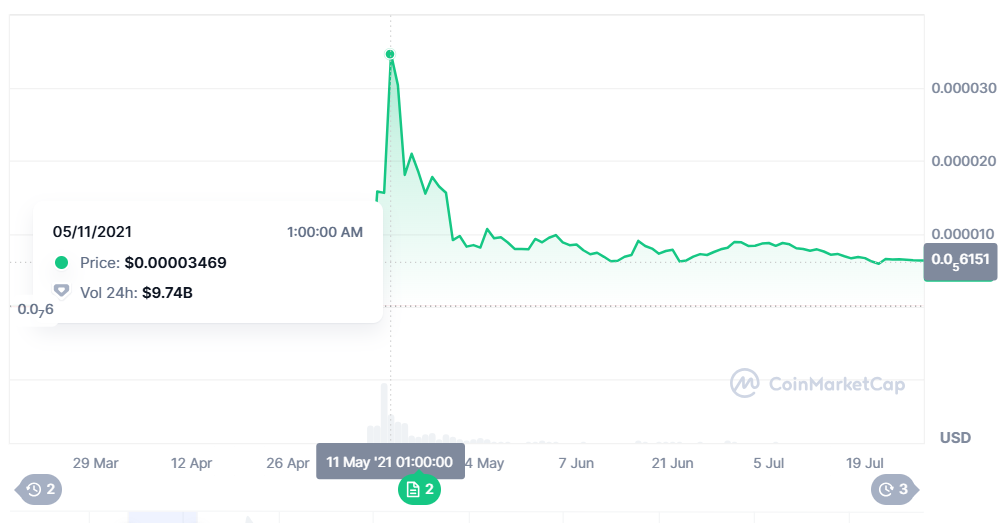This screenshot has width=1007, height=523.
Task: Click the 0.000030 price axis label
Action: click(x=963, y=88)
